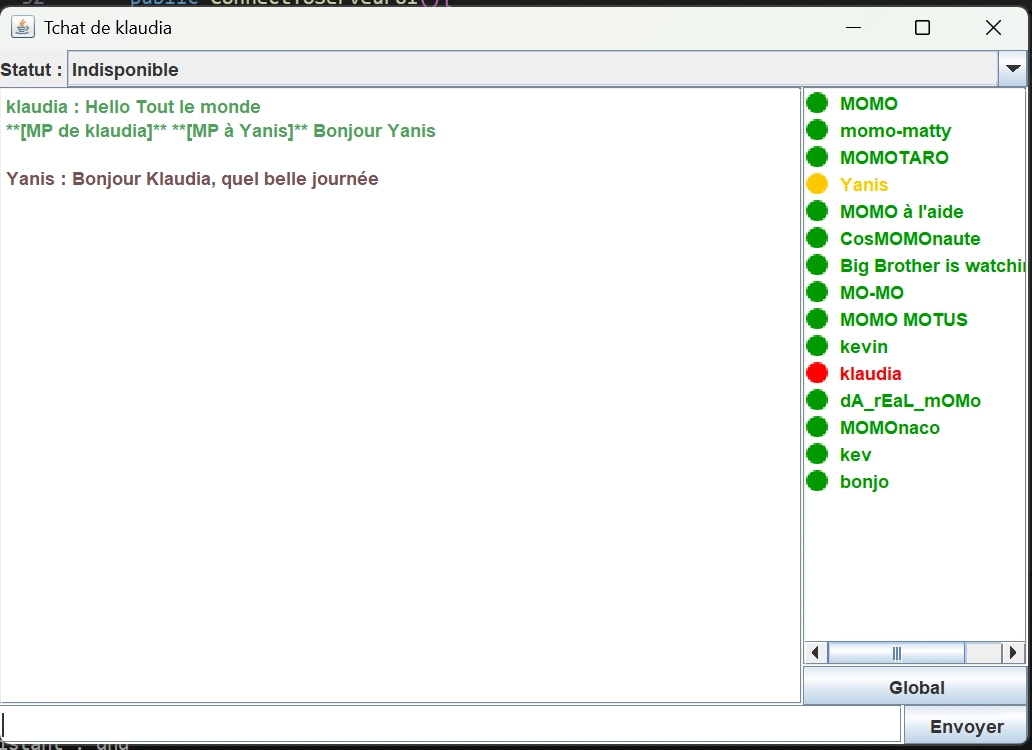Click the green status dot beside MOMO
The height and width of the screenshot is (750, 1032).
[x=817, y=103]
